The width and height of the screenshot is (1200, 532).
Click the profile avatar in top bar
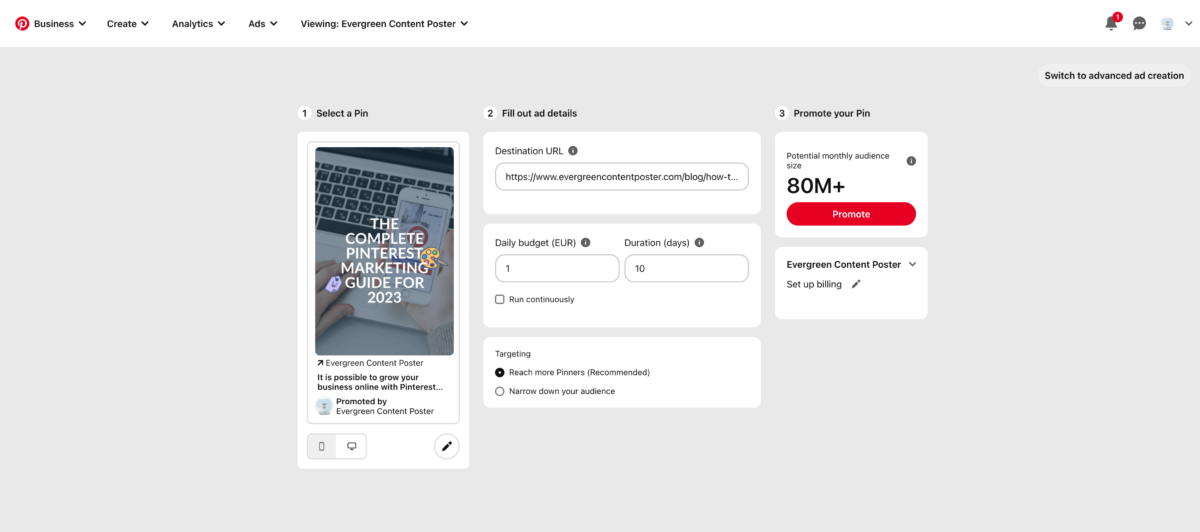click(x=1167, y=23)
